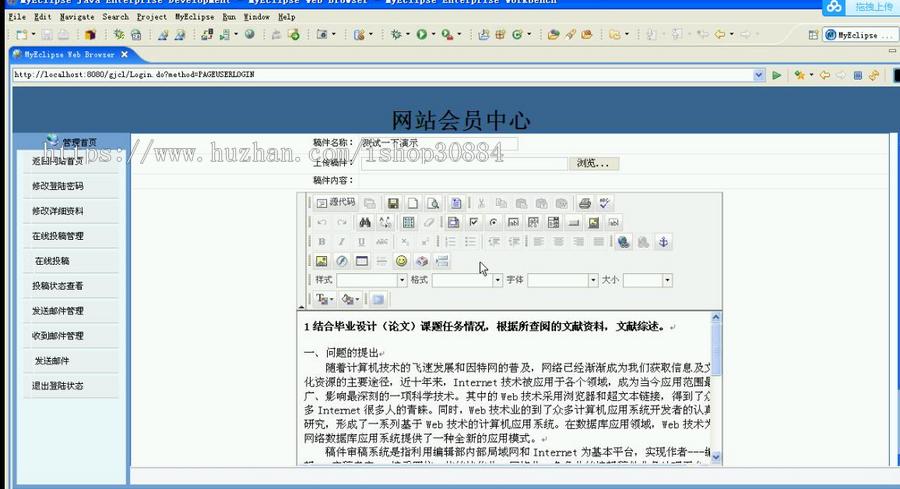Viewport: 900px width, 489px height.
Task: Click the Replace icon next to Find
Action: [385, 222]
